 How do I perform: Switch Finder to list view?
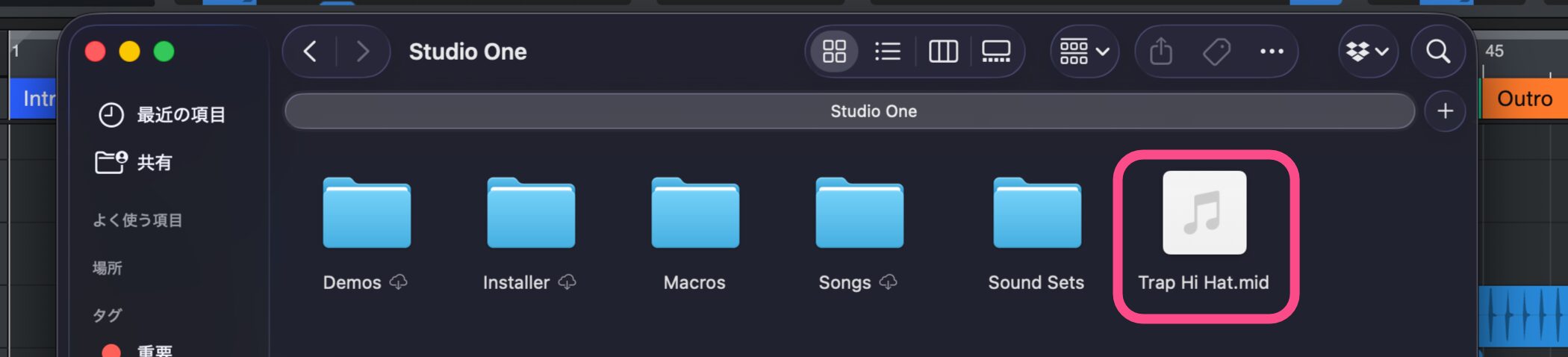tap(888, 52)
